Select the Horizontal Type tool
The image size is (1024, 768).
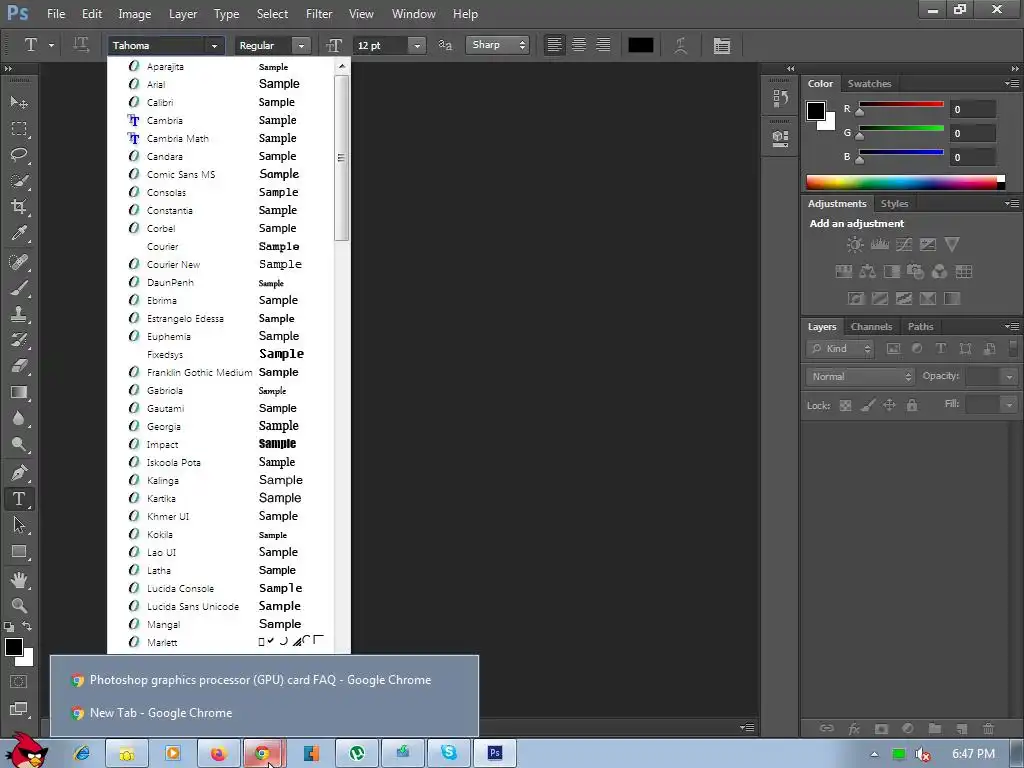click(x=19, y=499)
